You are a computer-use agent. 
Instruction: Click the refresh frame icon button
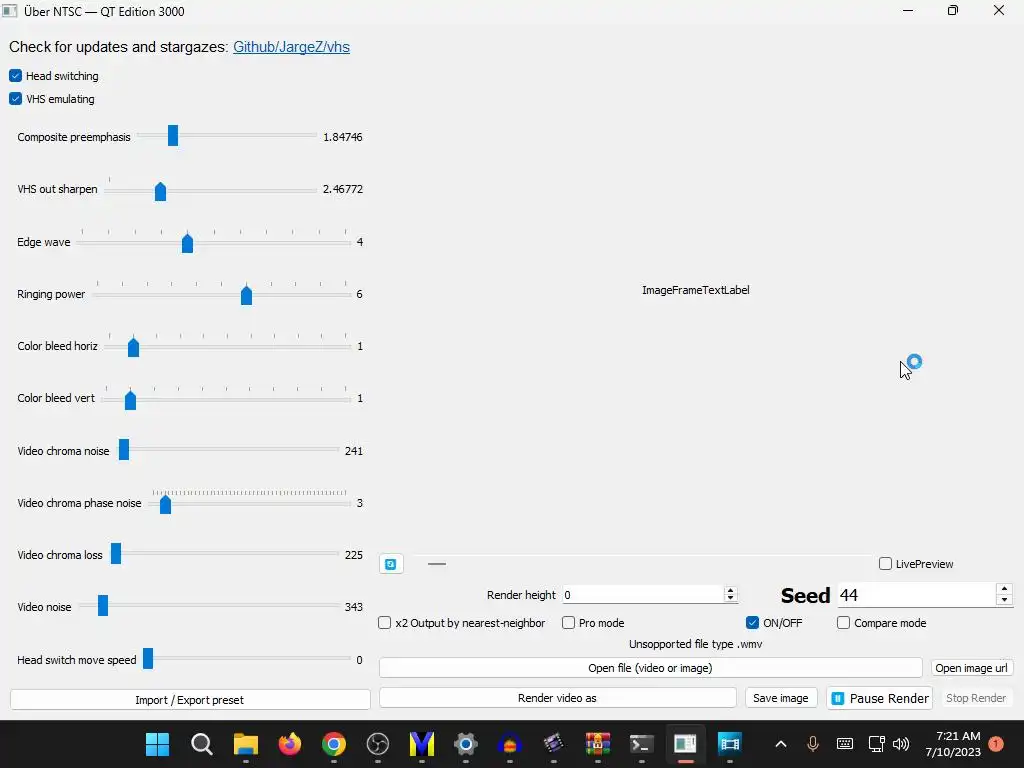pyautogui.click(x=391, y=564)
